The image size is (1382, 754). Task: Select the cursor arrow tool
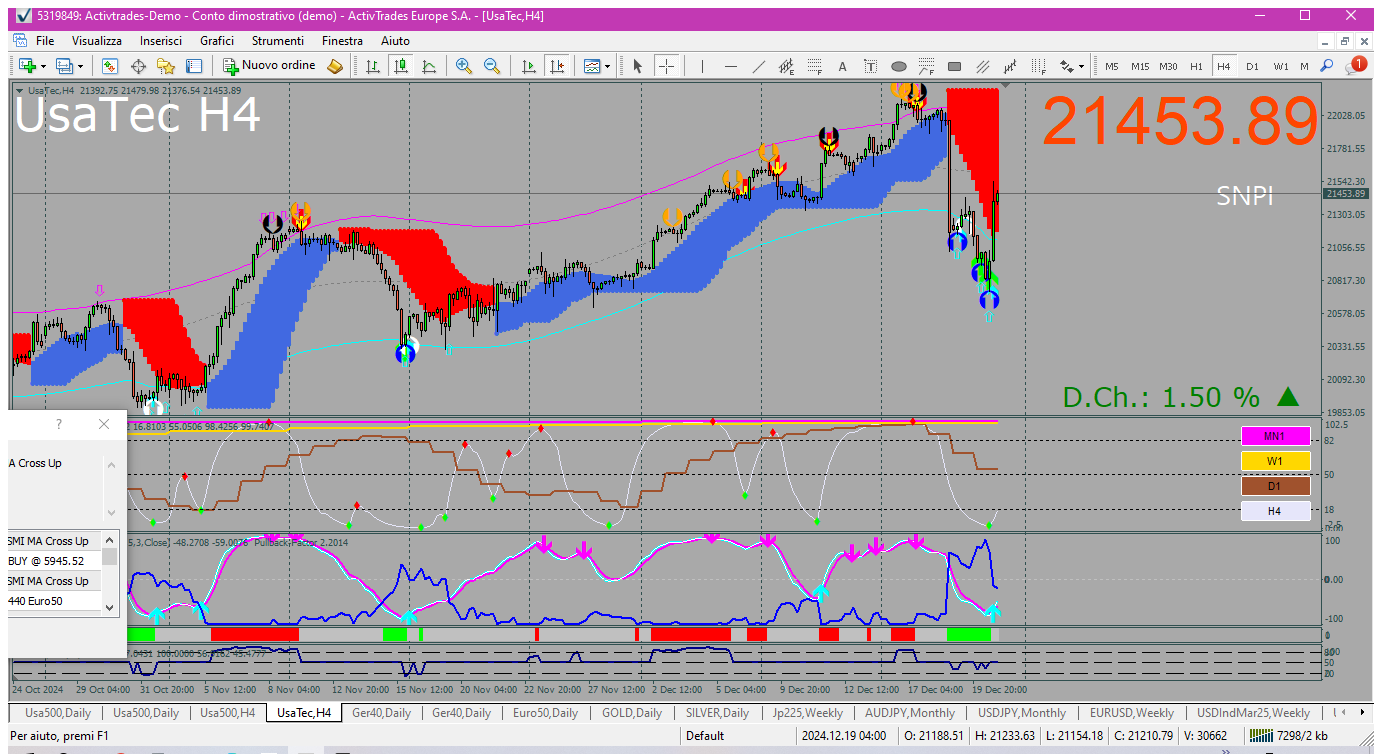click(x=638, y=66)
